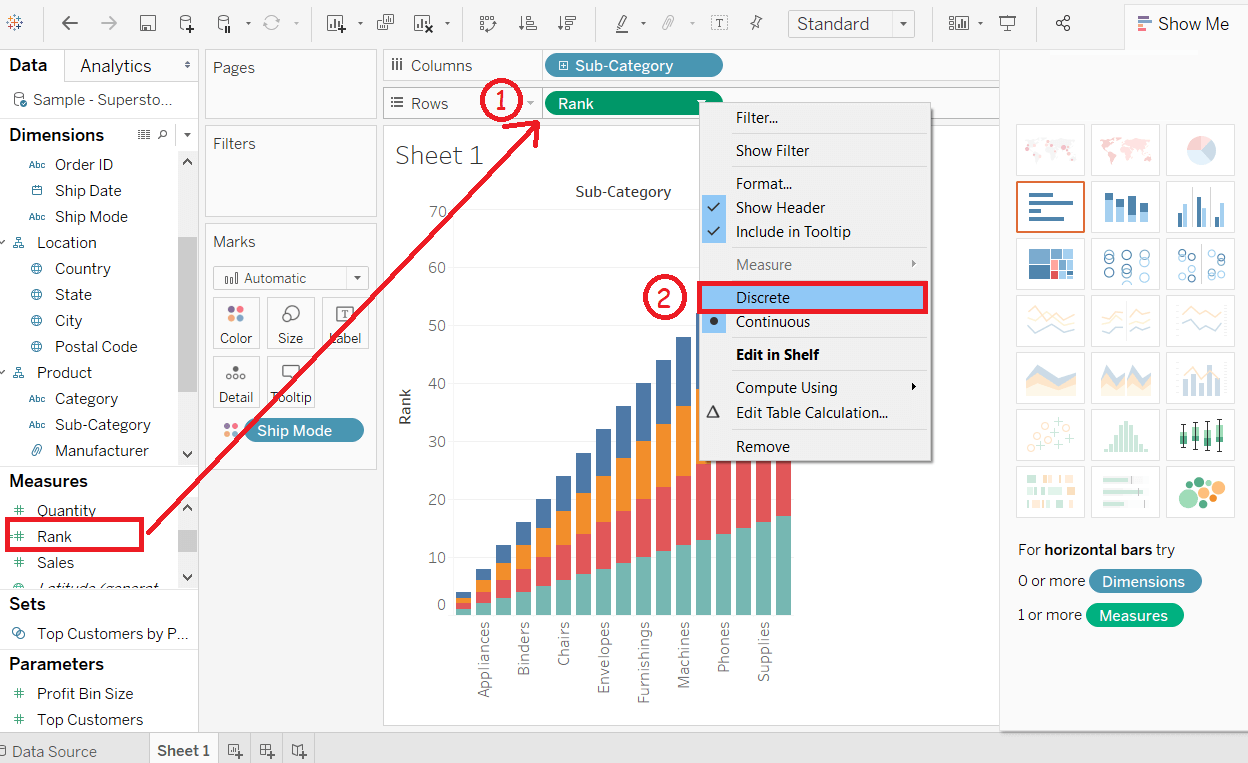
Task: Click the pin fix axes icon
Action: click(756, 23)
